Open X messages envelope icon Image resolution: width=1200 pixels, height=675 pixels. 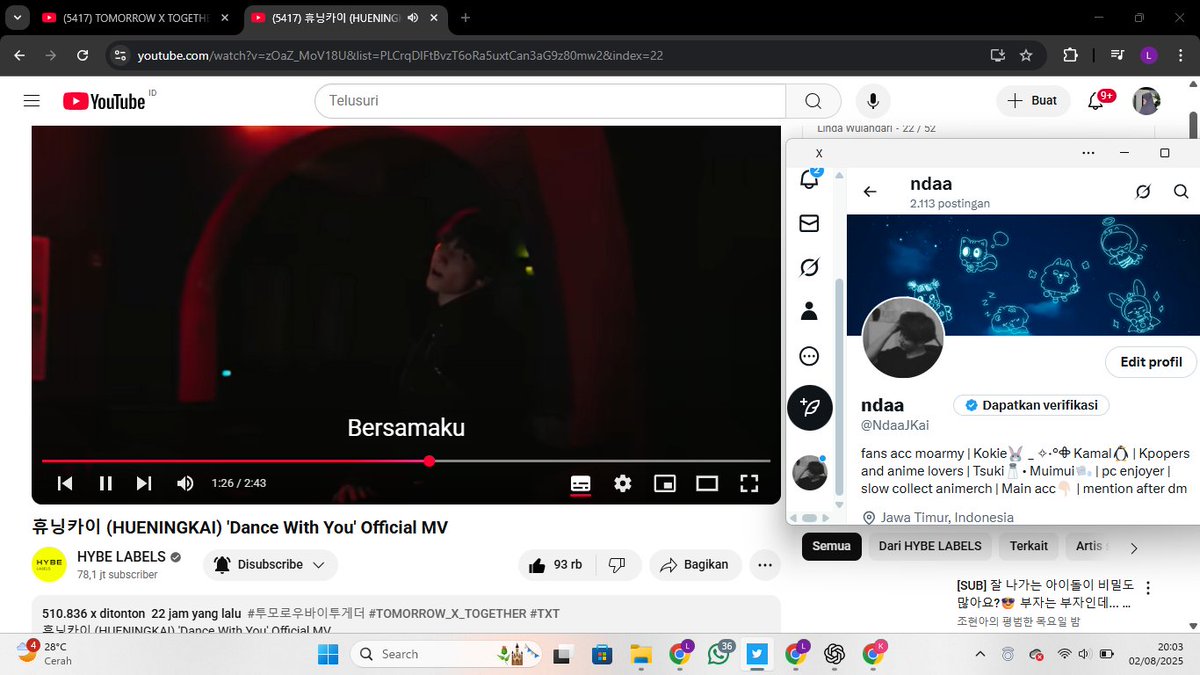[x=810, y=224]
